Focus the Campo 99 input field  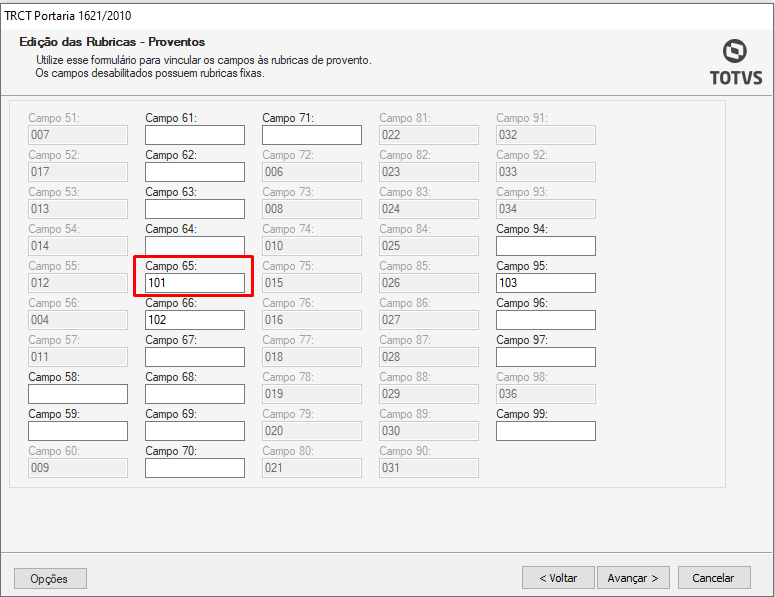pyautogui.click(x=546, y=431)
